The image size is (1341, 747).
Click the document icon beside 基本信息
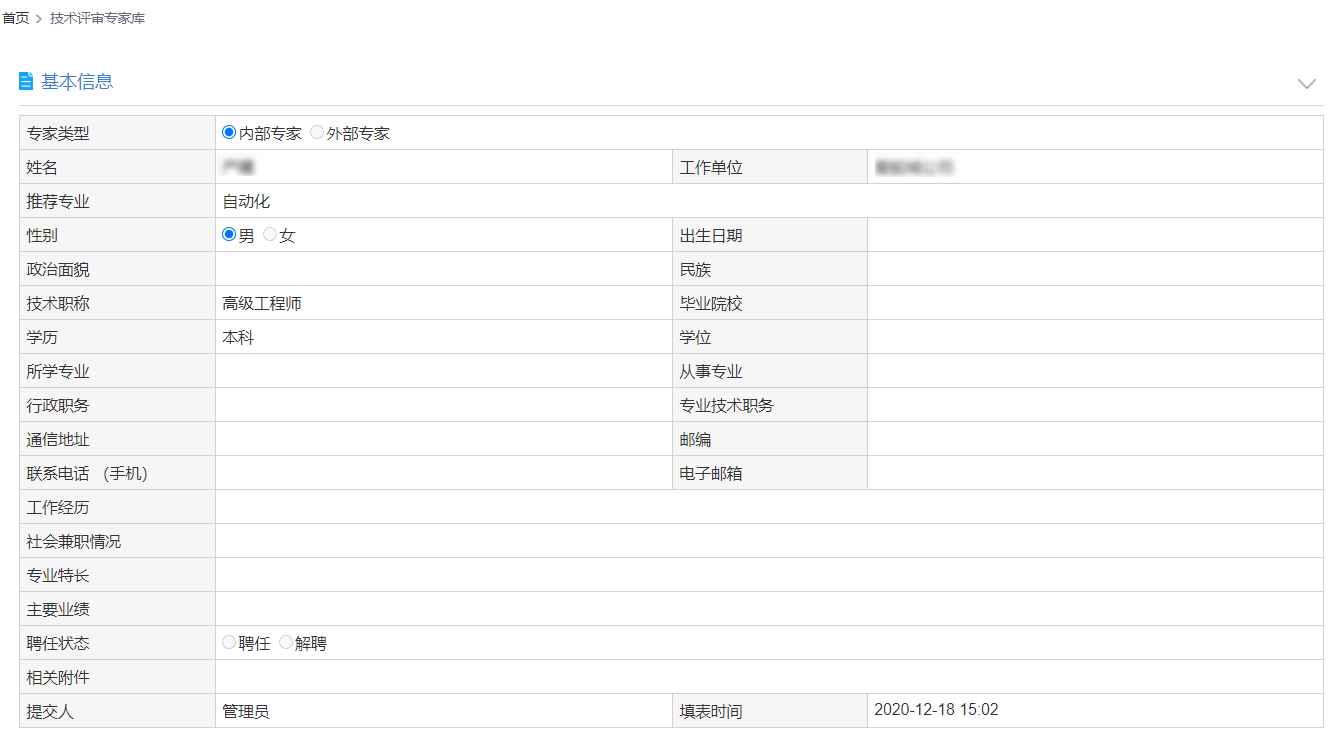[26, 82]
